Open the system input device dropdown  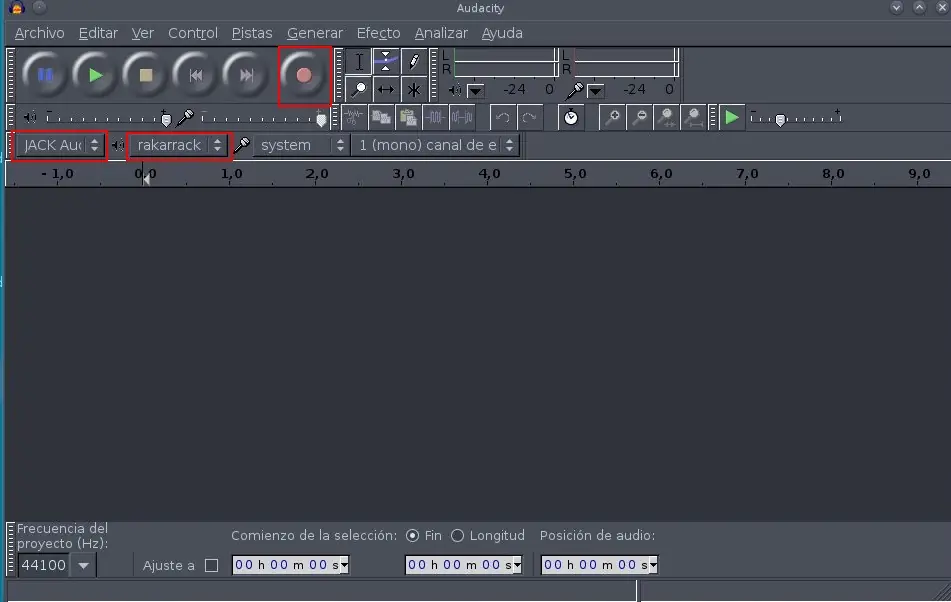pyautogui.click(x=301, y=145)
